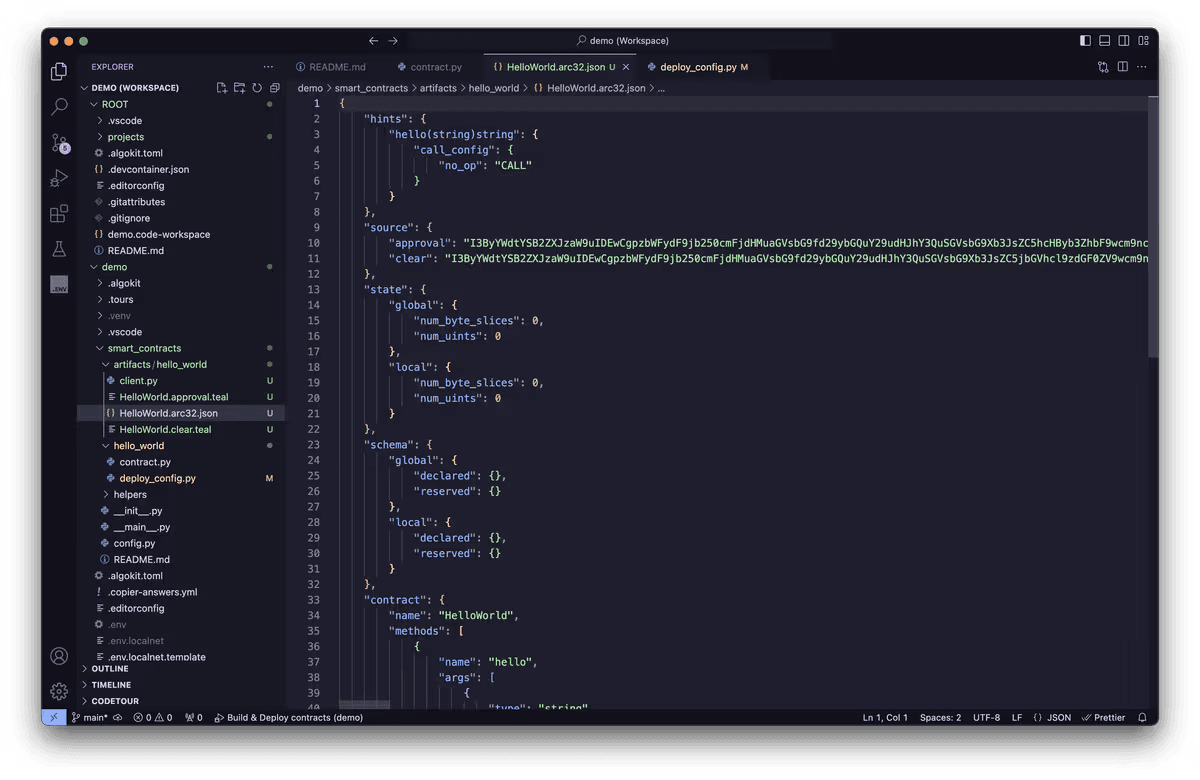Screen dimensions: 1200x780
Task: Open the Run and Debug view
Action: tap(58, 178)
